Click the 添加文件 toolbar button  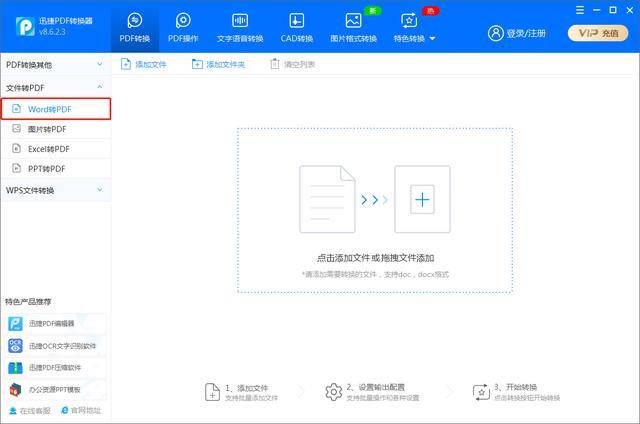pos(144,64)
